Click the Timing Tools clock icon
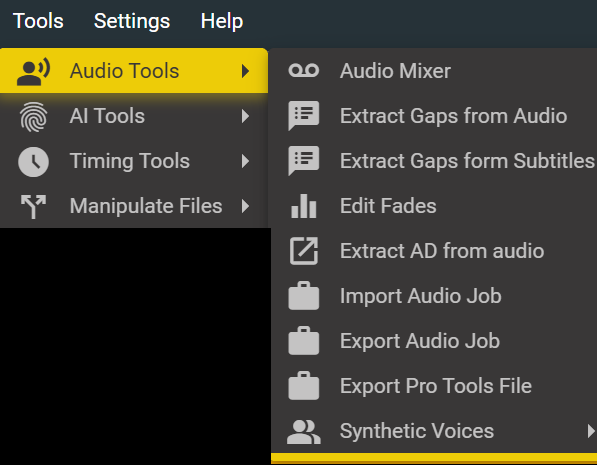 point(34,161)
